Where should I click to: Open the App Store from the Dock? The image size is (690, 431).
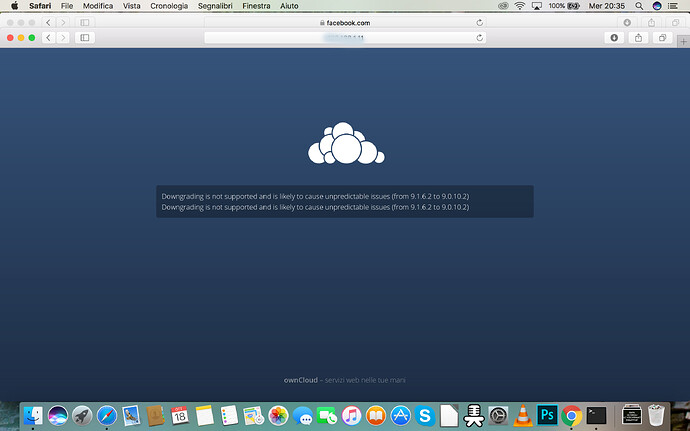pos(400,415)
